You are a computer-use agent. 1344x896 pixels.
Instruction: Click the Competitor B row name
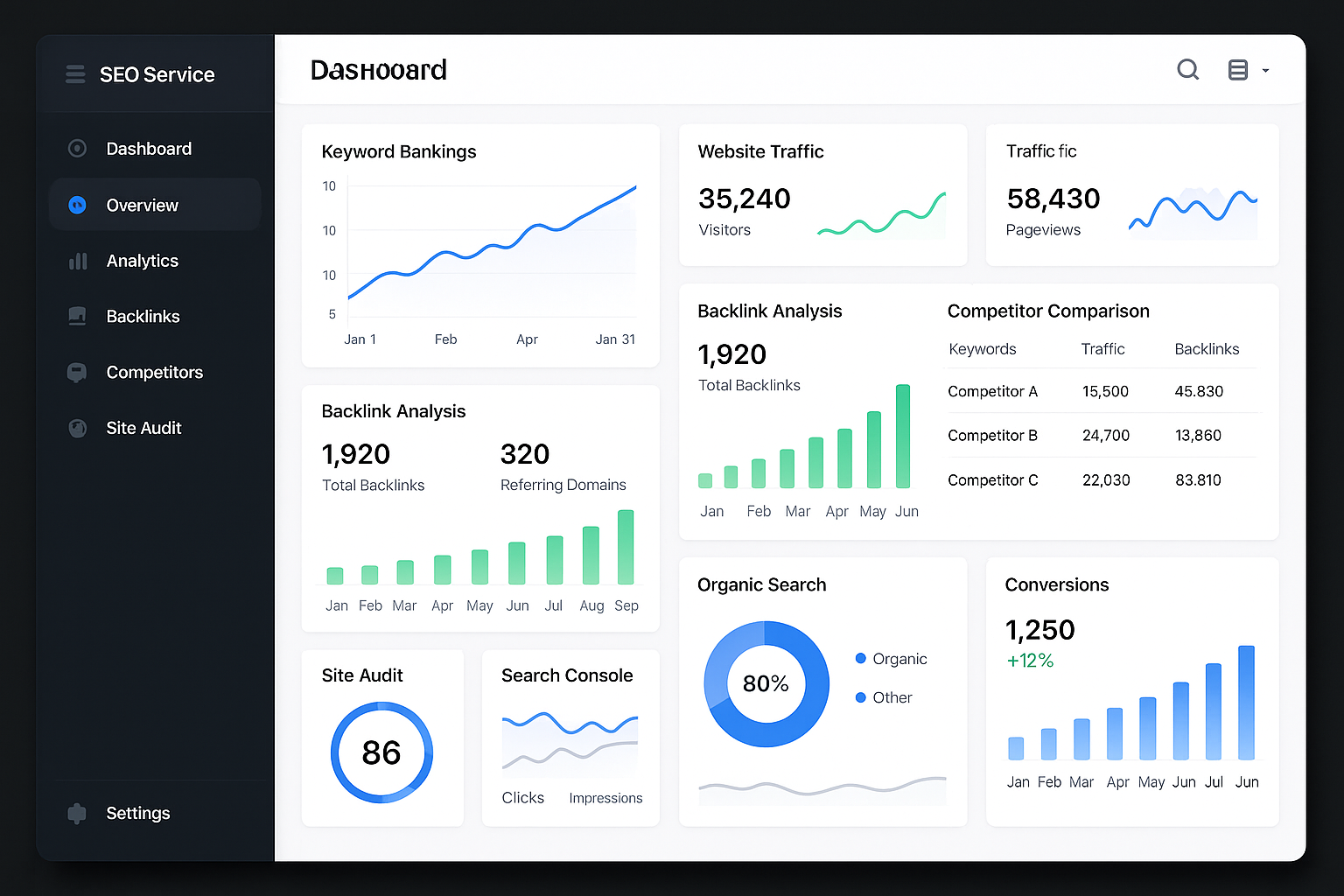[x=992, y=436]
